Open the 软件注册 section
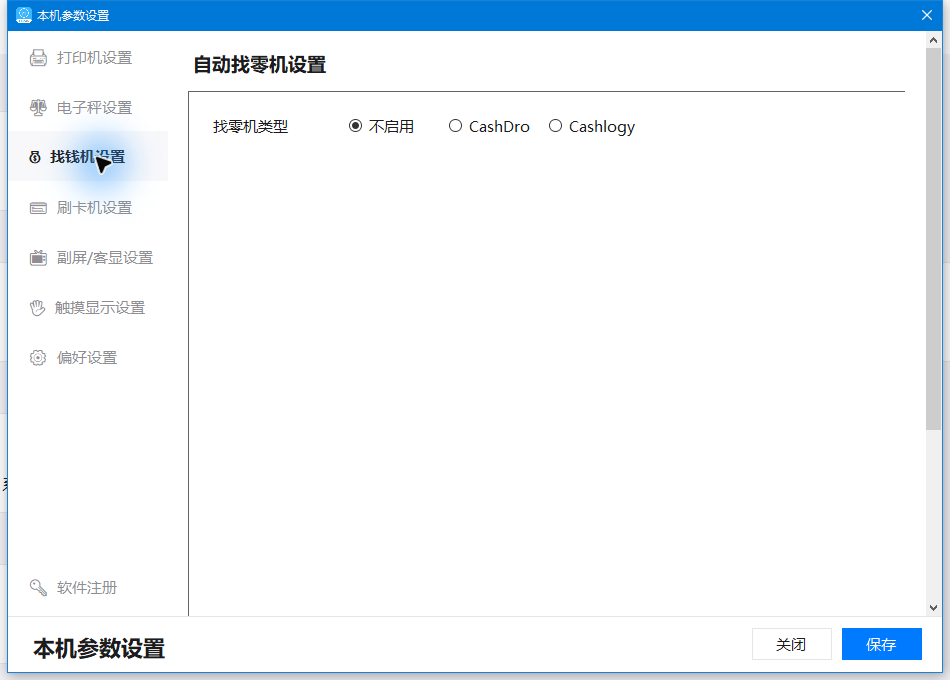Screen dimensions: 950x680 tap(88, 587)
